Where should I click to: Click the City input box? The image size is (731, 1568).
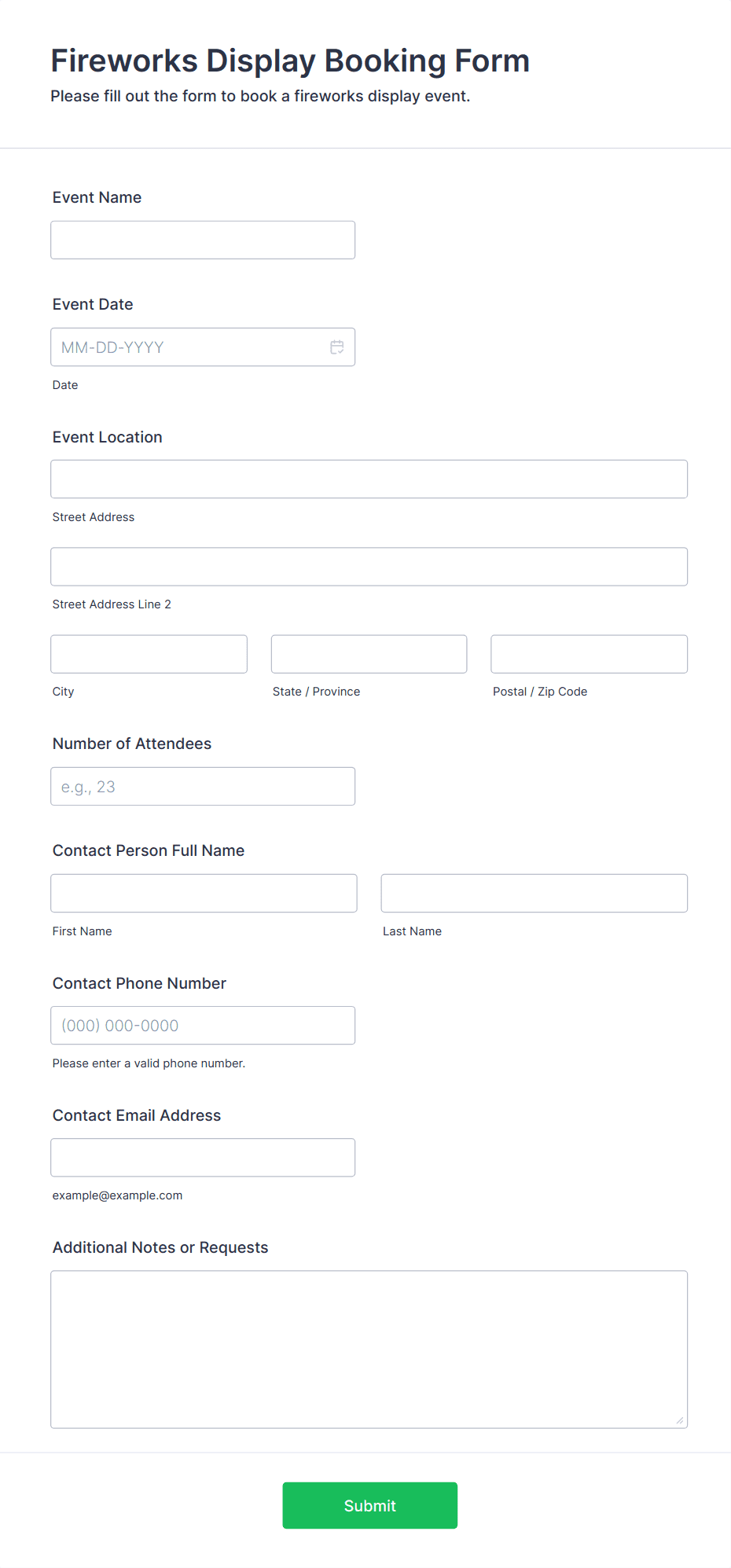click(x=149, y=654)
